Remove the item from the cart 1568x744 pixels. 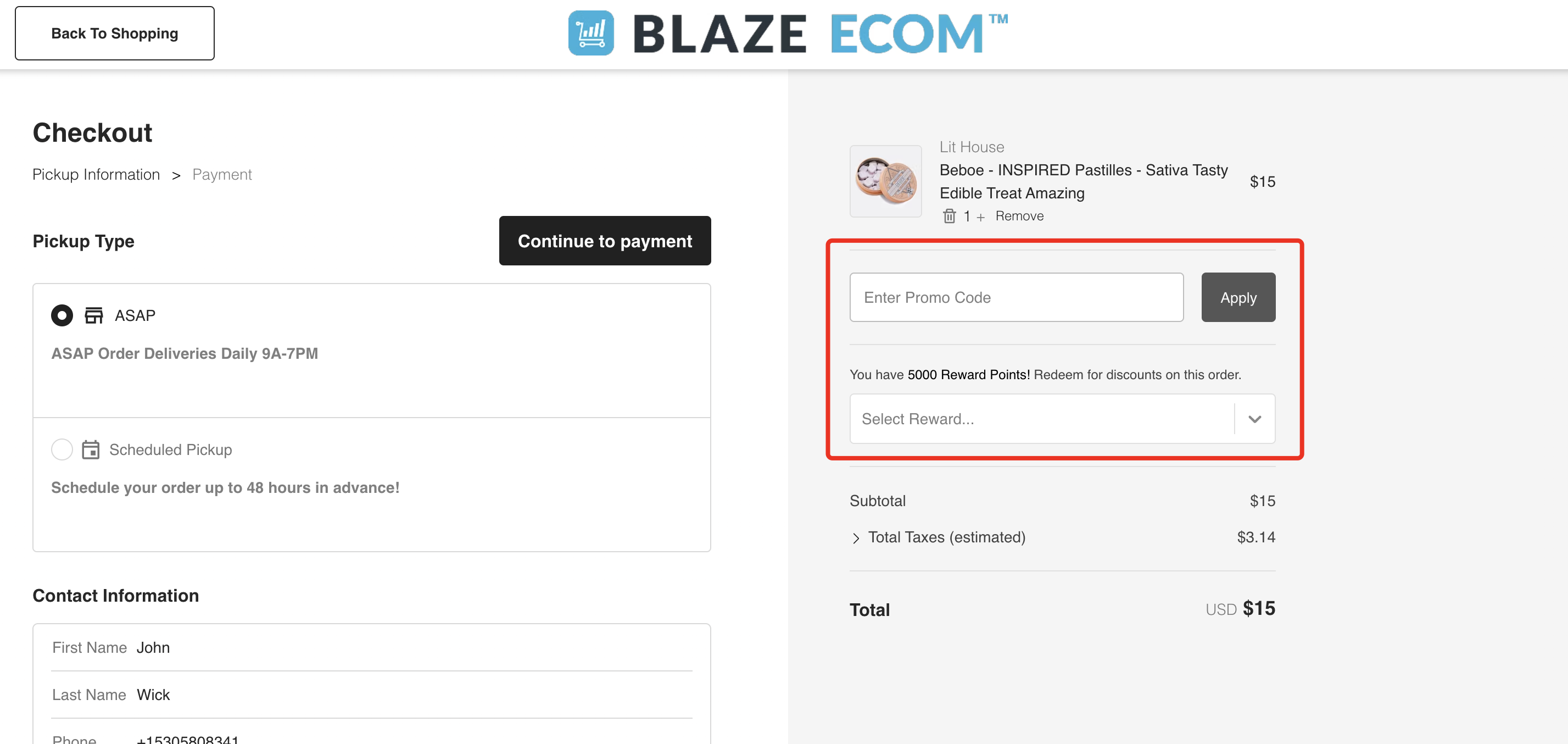[x=1019, y=216]
